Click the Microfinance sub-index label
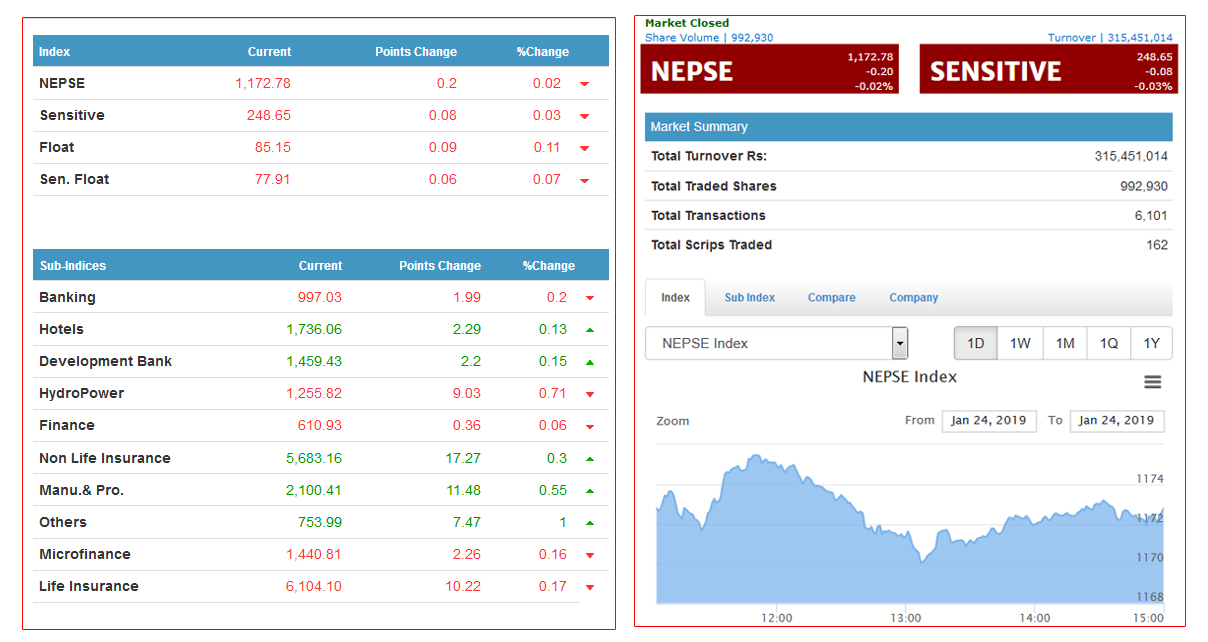The height and width of the screenshot is (642, 1208). [85, 554]
